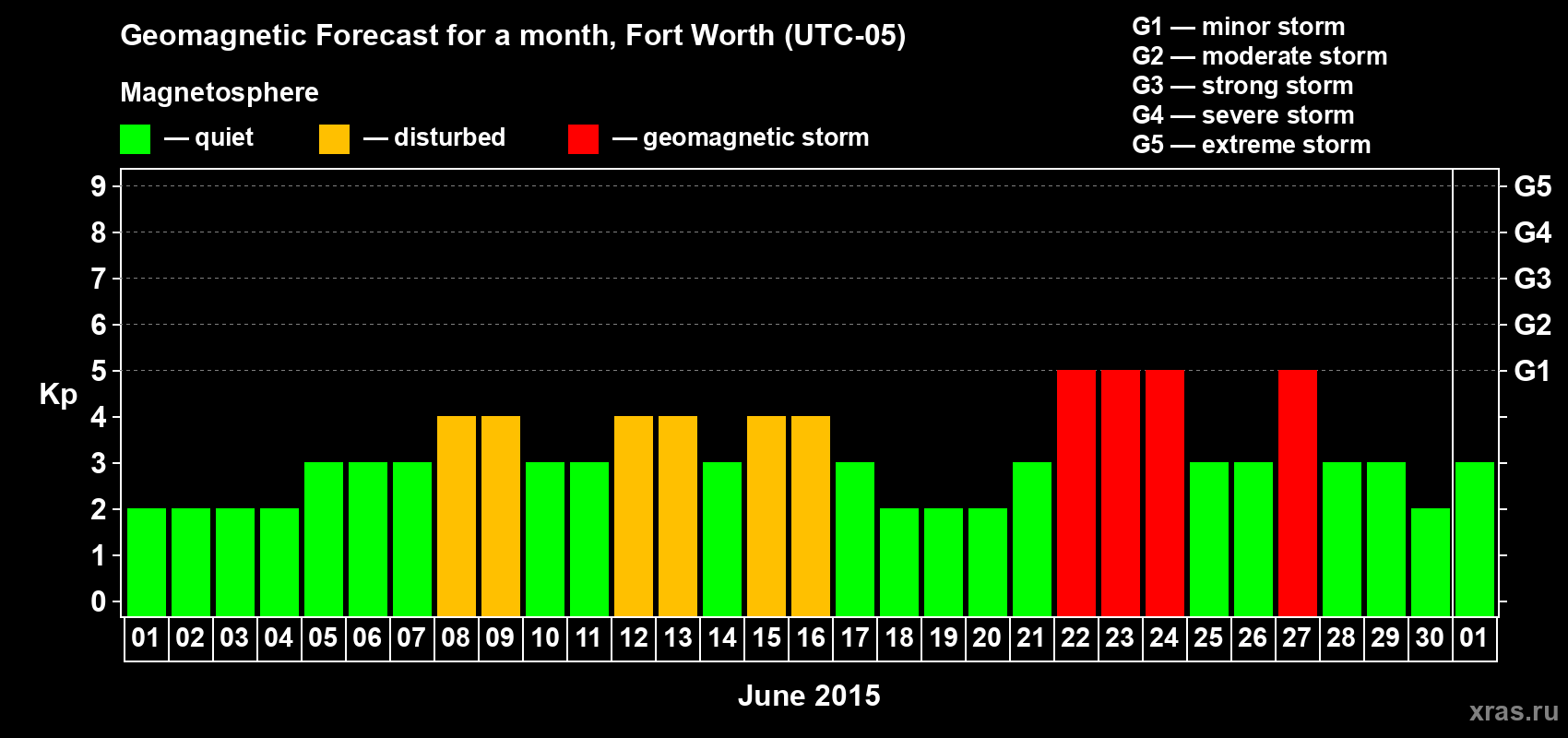Click the orange bar for day 12
This screenshot has width=1568, height=738.
(634, 516)
